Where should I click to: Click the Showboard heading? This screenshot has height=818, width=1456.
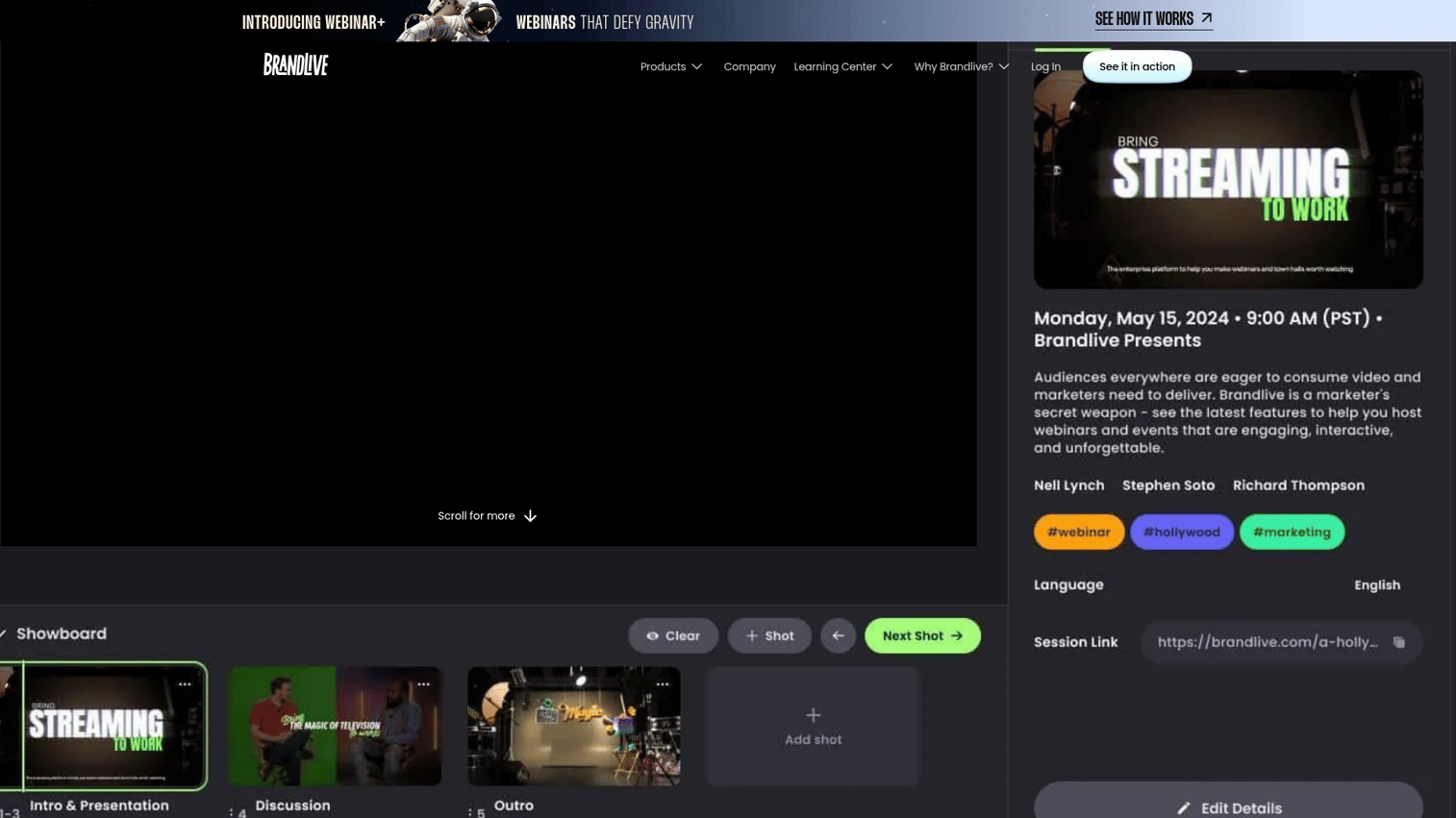(62, 633)
